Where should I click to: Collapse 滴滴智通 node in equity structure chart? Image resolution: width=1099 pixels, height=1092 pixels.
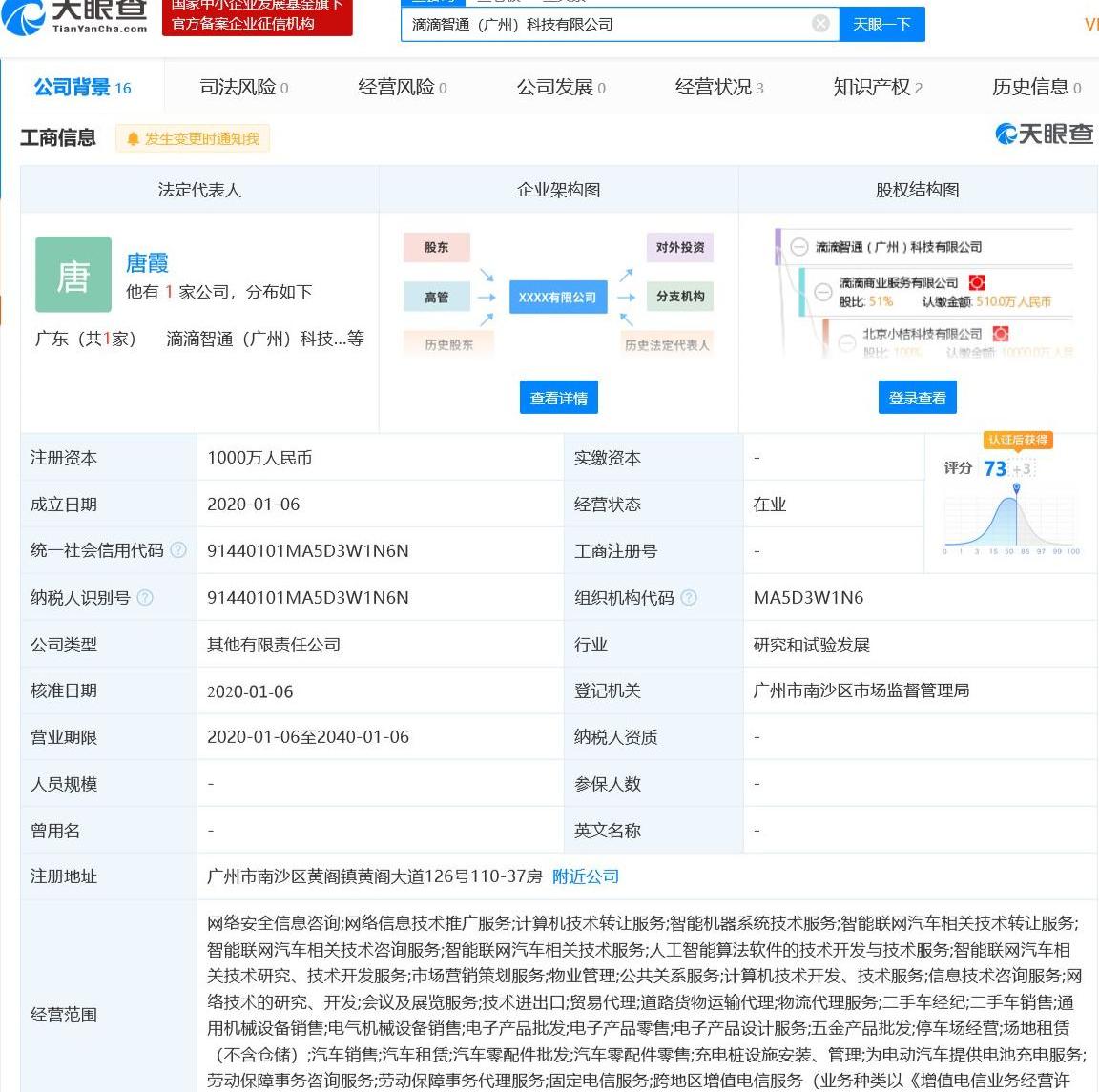point(799,247)
